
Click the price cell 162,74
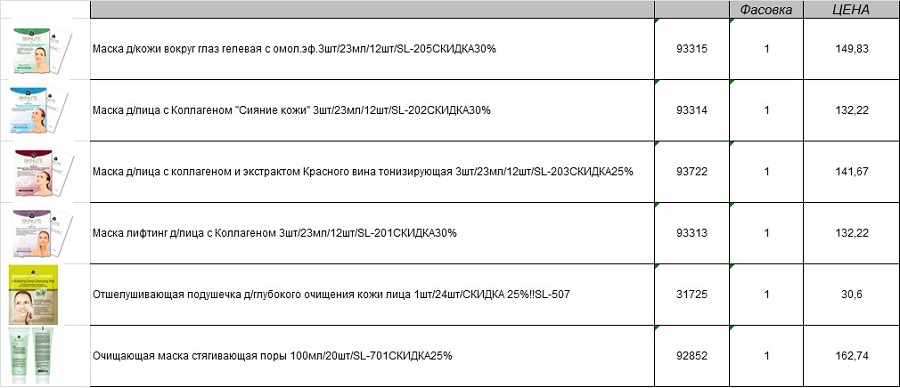coord(851,356)
